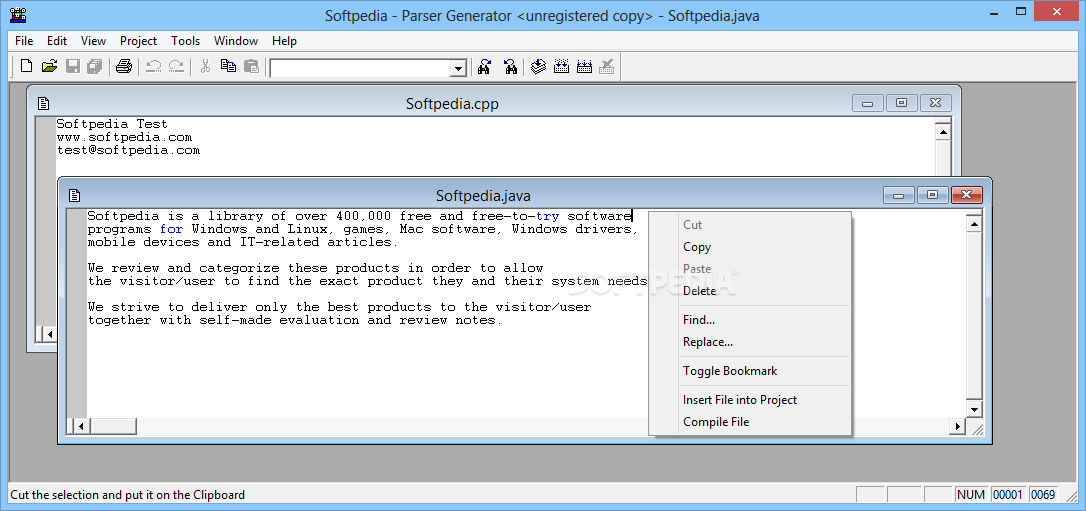The width and height of the screenshot is (1086, 511).
Task: Click the Undo arrow icon
Action: [154, 66]
